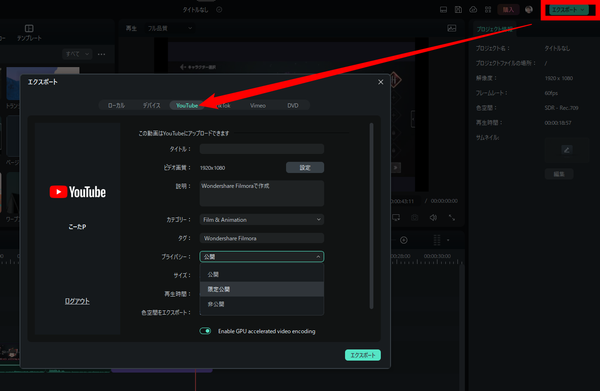Click the save project icon in top bar
Viewport: 600px width, 391px height.
coord(458,10)
